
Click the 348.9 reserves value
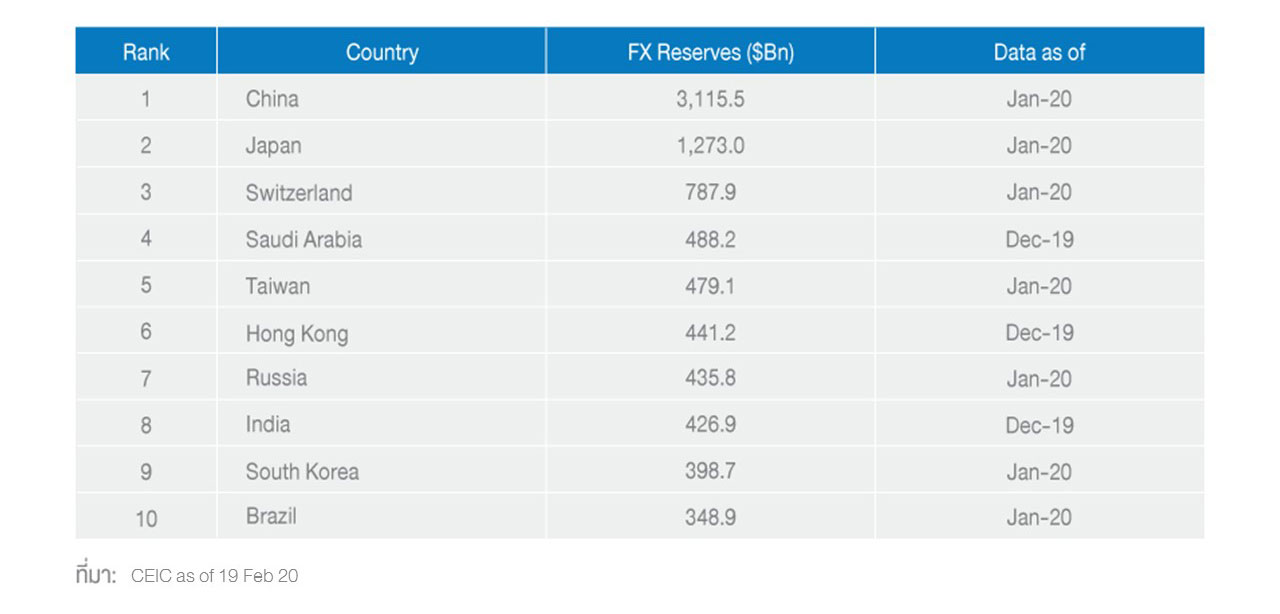710,517
